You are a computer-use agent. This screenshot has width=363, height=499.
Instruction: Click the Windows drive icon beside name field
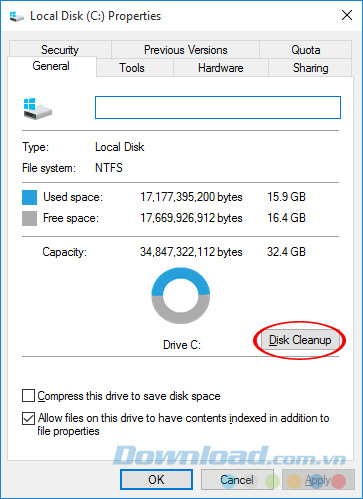(37, 108)
